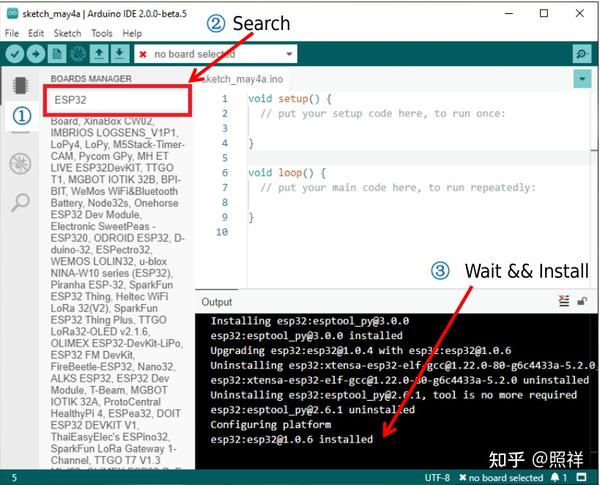600x485 pixels.
Task: Open the new sketch file icon
Action: click(x=57, y=54)
